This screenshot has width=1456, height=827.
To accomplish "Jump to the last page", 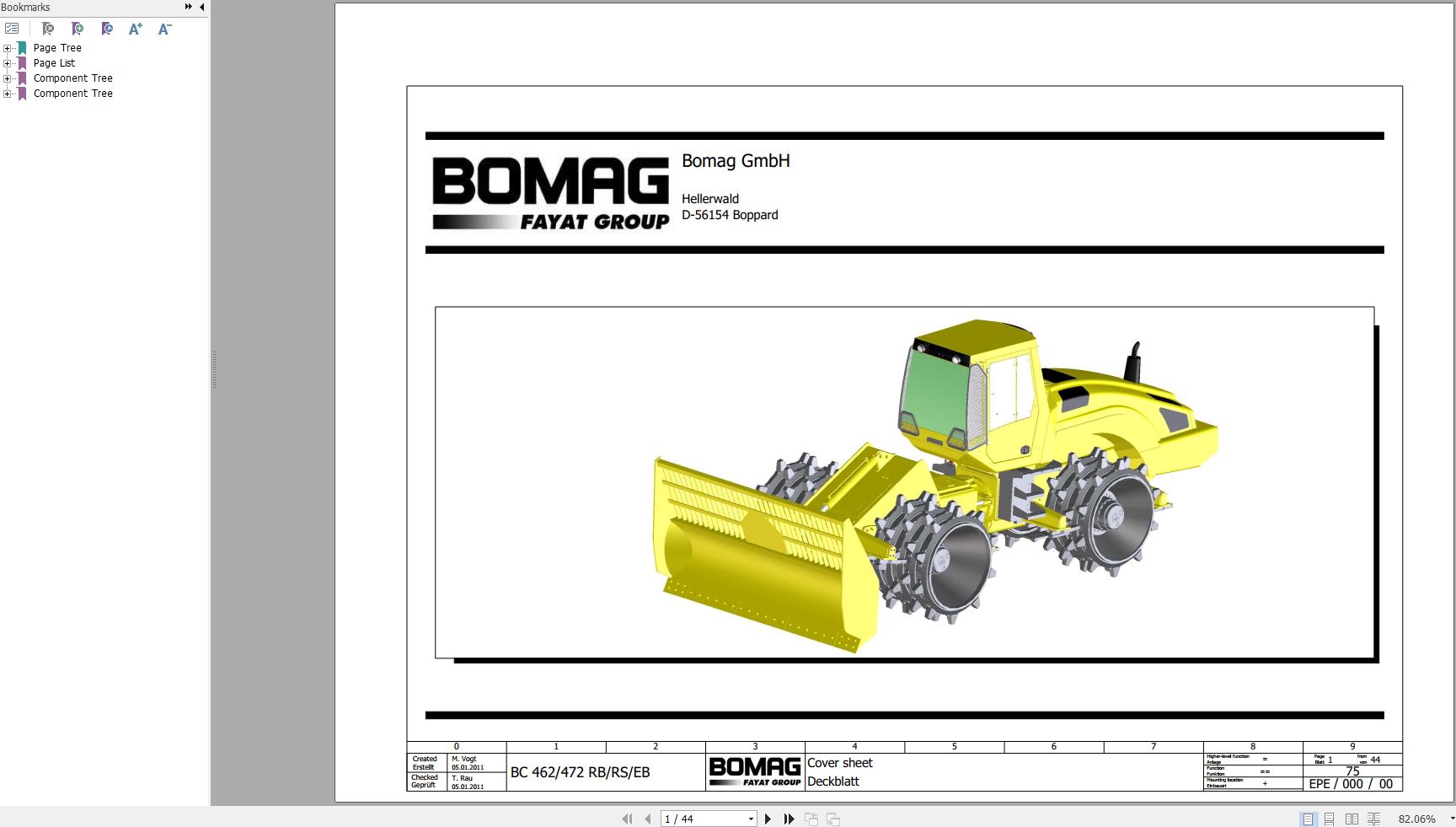I will click(x=789, y=819).
